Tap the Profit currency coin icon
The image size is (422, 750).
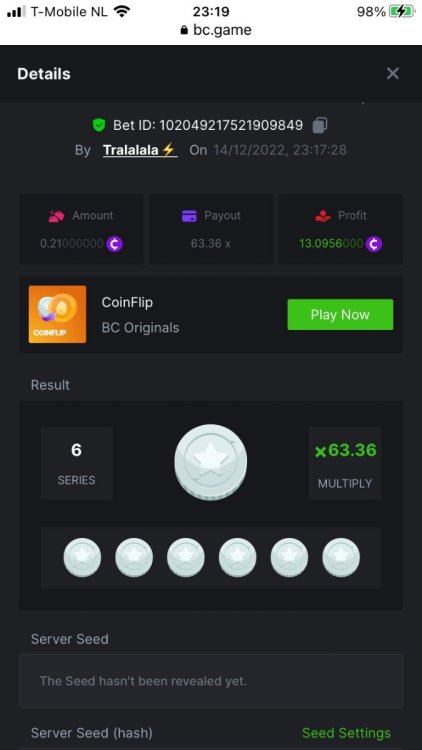[x=374, y=244]
